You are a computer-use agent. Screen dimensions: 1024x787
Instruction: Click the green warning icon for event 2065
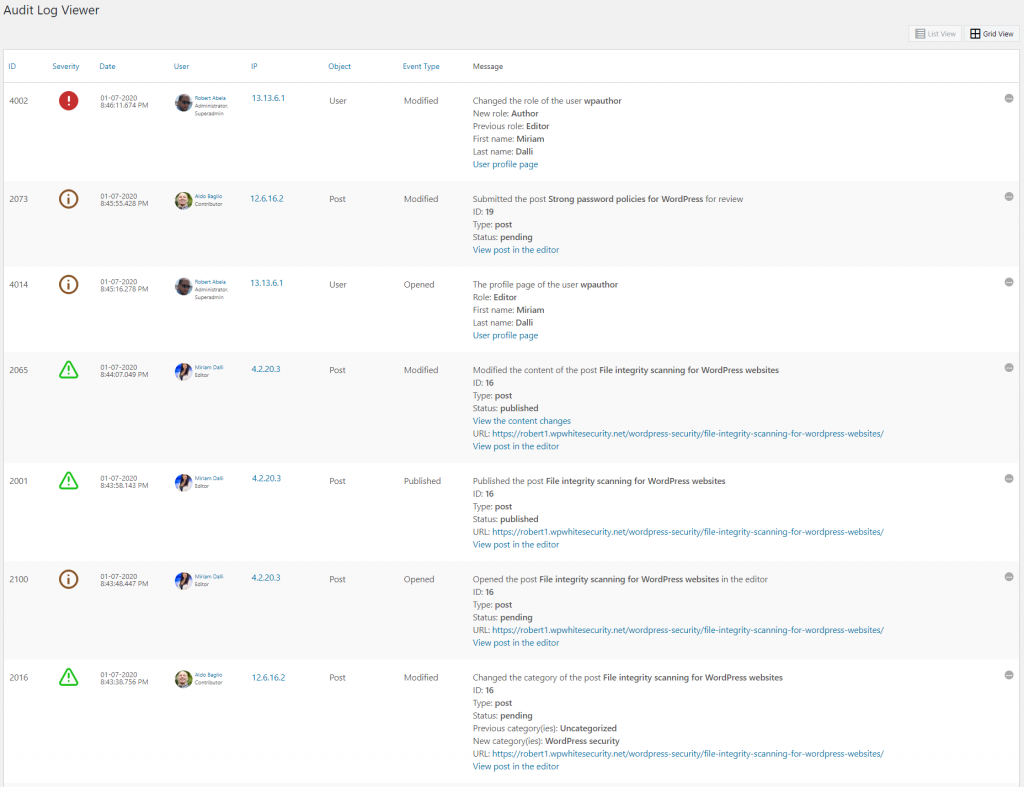click(x=68, y=370)
